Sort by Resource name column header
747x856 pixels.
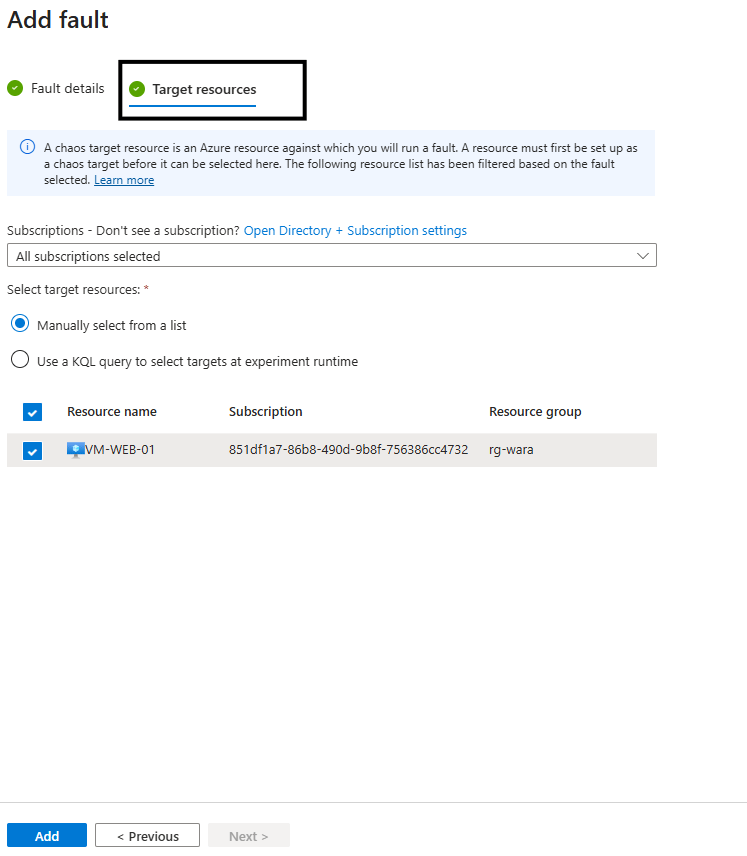point(112,412)
